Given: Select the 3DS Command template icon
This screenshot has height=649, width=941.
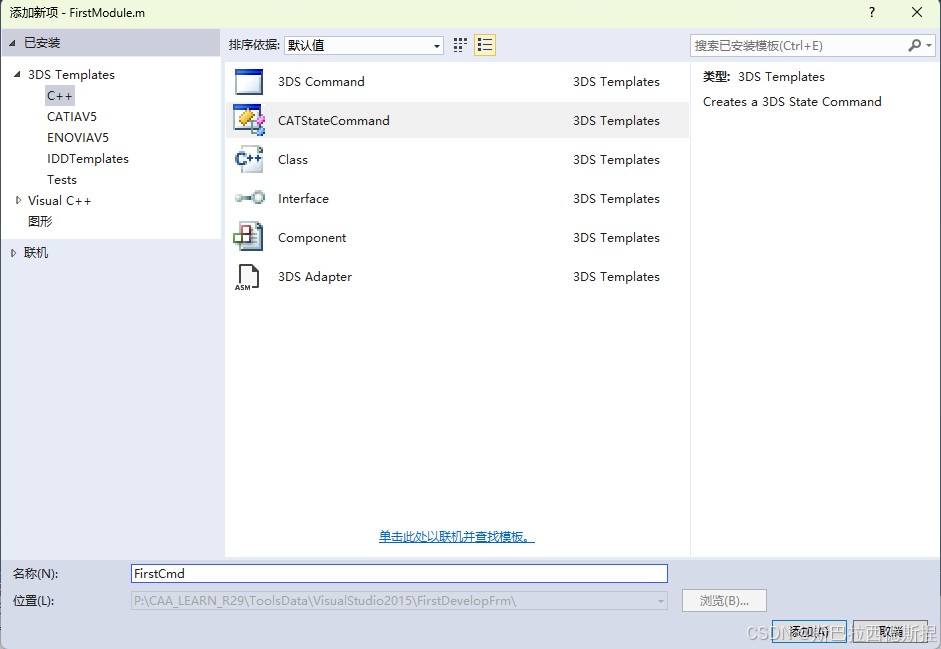Looking at the screenshot, I should tap(248, 82).
